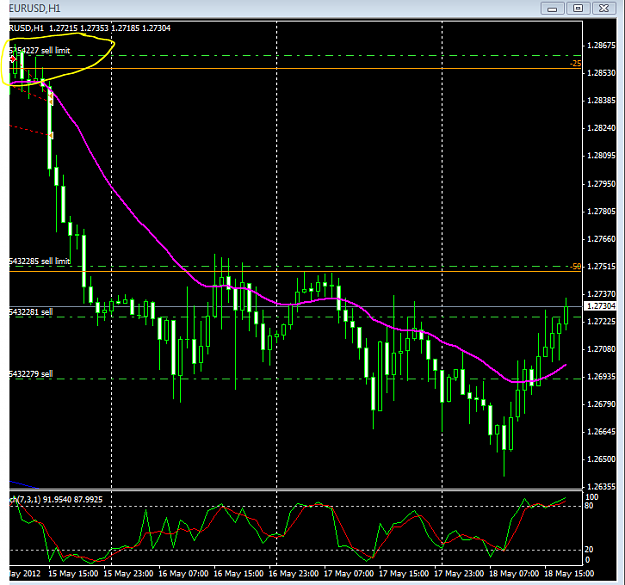Click the 1.27225 price scale label
Screen dimensions: 625x585
[601, 321]
